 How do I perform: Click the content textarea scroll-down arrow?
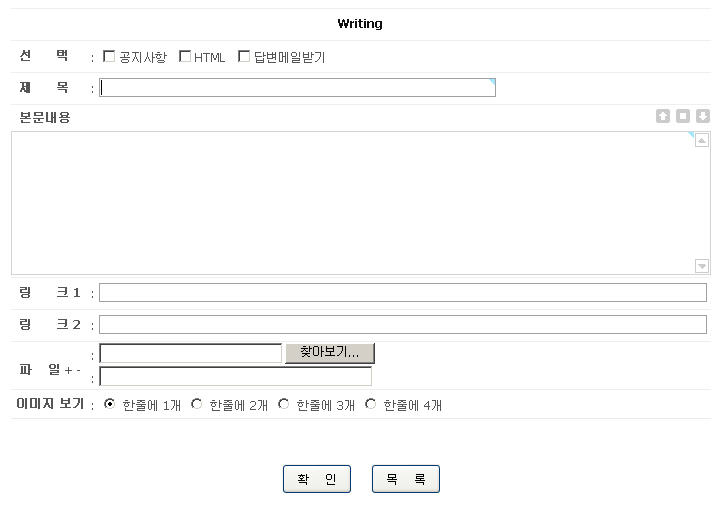(702, 266)
